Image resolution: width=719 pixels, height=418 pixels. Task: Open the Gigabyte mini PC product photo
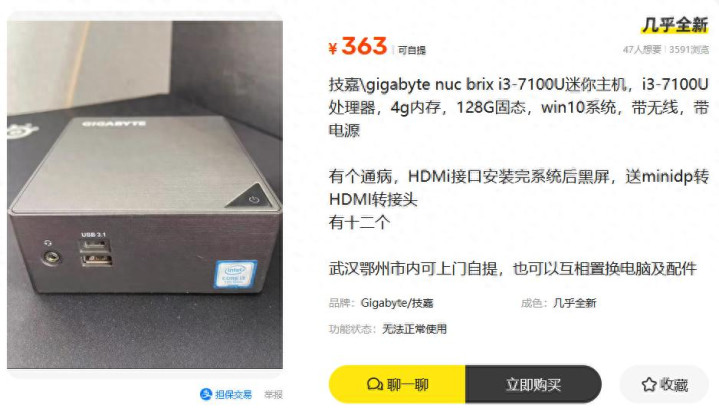pos(145,194)
